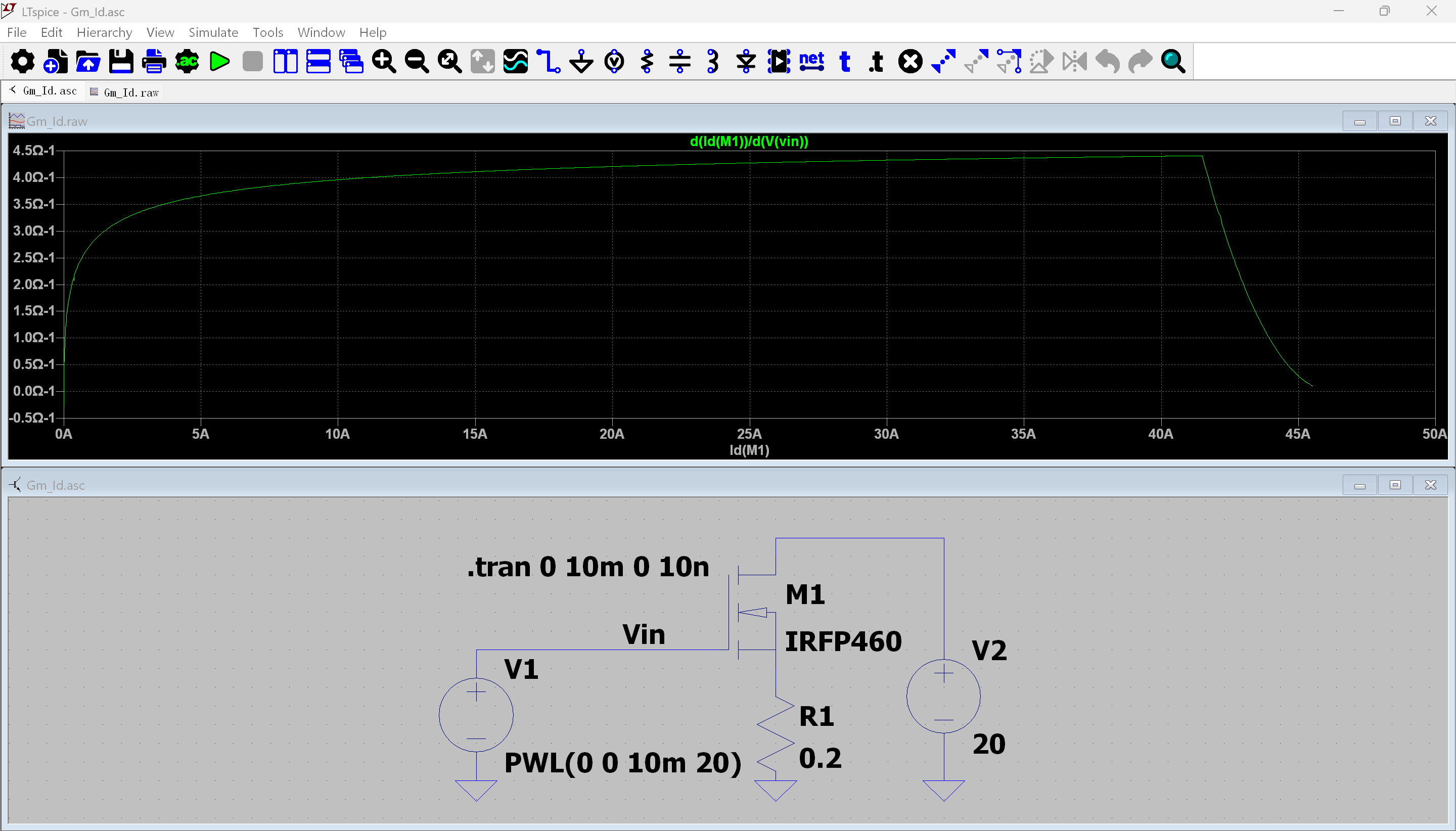Click the New Schematic toolbar icon
Viewport: 1456px width, 831px height.
coord(56,61)
